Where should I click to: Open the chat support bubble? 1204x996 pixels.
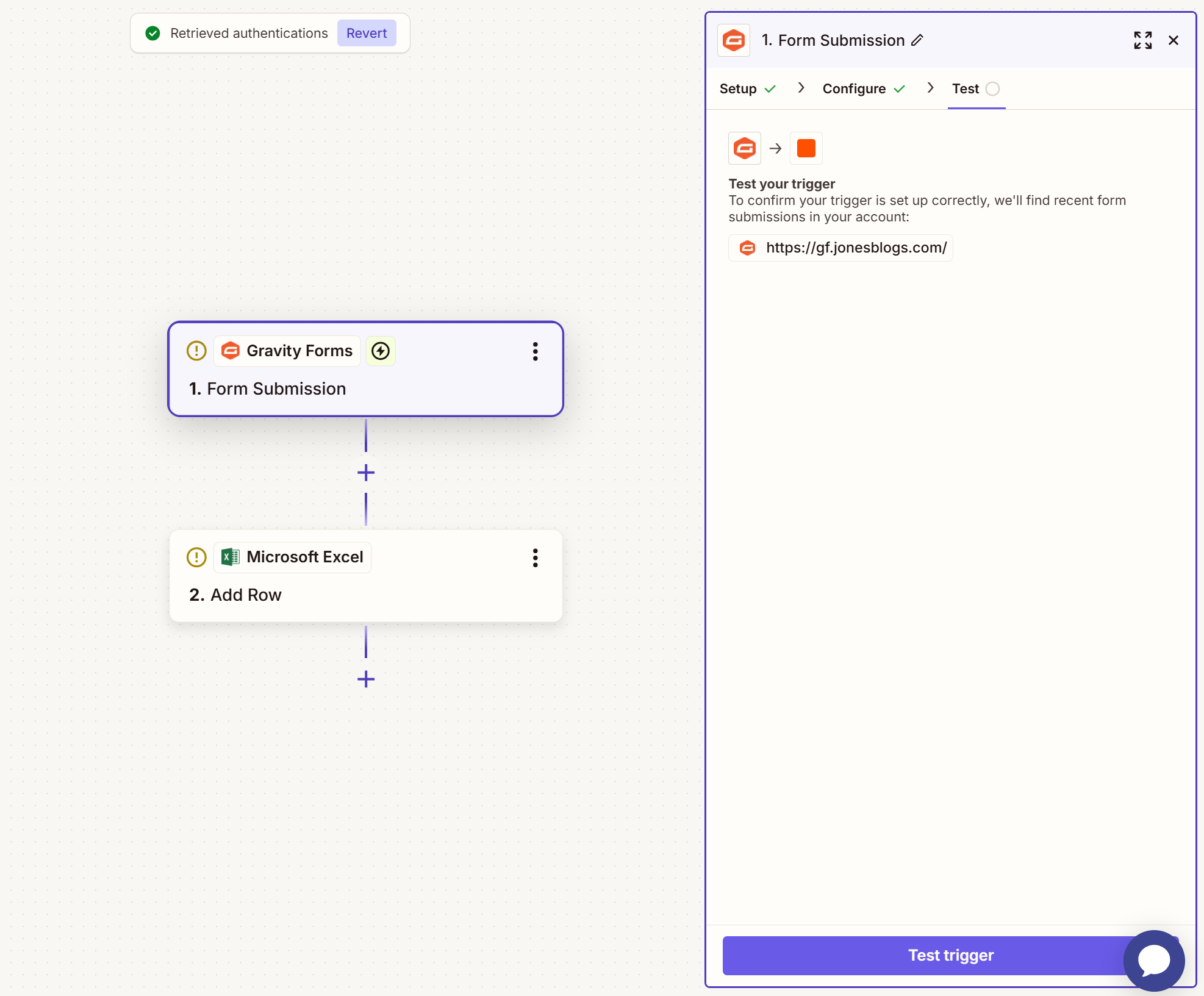(x=1153, y=960)
